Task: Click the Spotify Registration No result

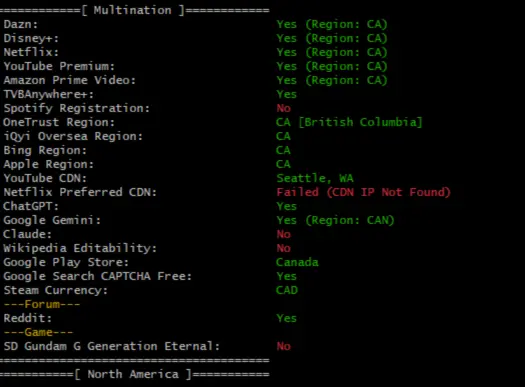Action: (x=284, y=108)
